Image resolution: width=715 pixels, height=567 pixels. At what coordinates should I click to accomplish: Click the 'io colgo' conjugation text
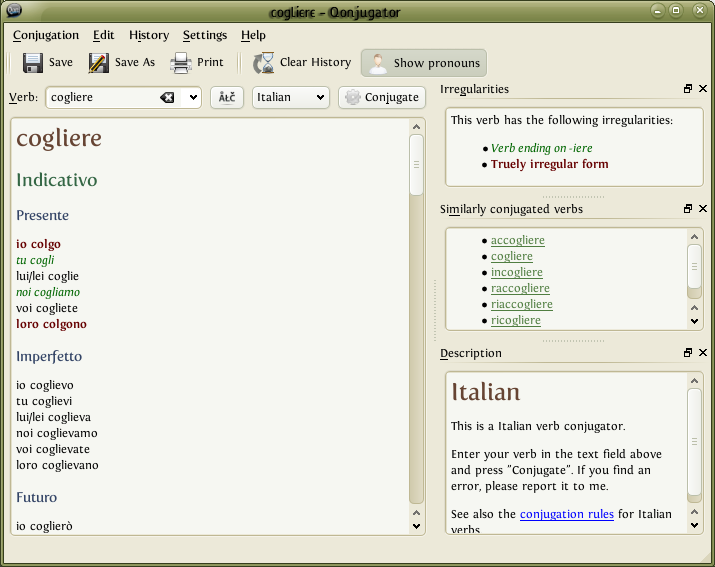tap(38, 244)
